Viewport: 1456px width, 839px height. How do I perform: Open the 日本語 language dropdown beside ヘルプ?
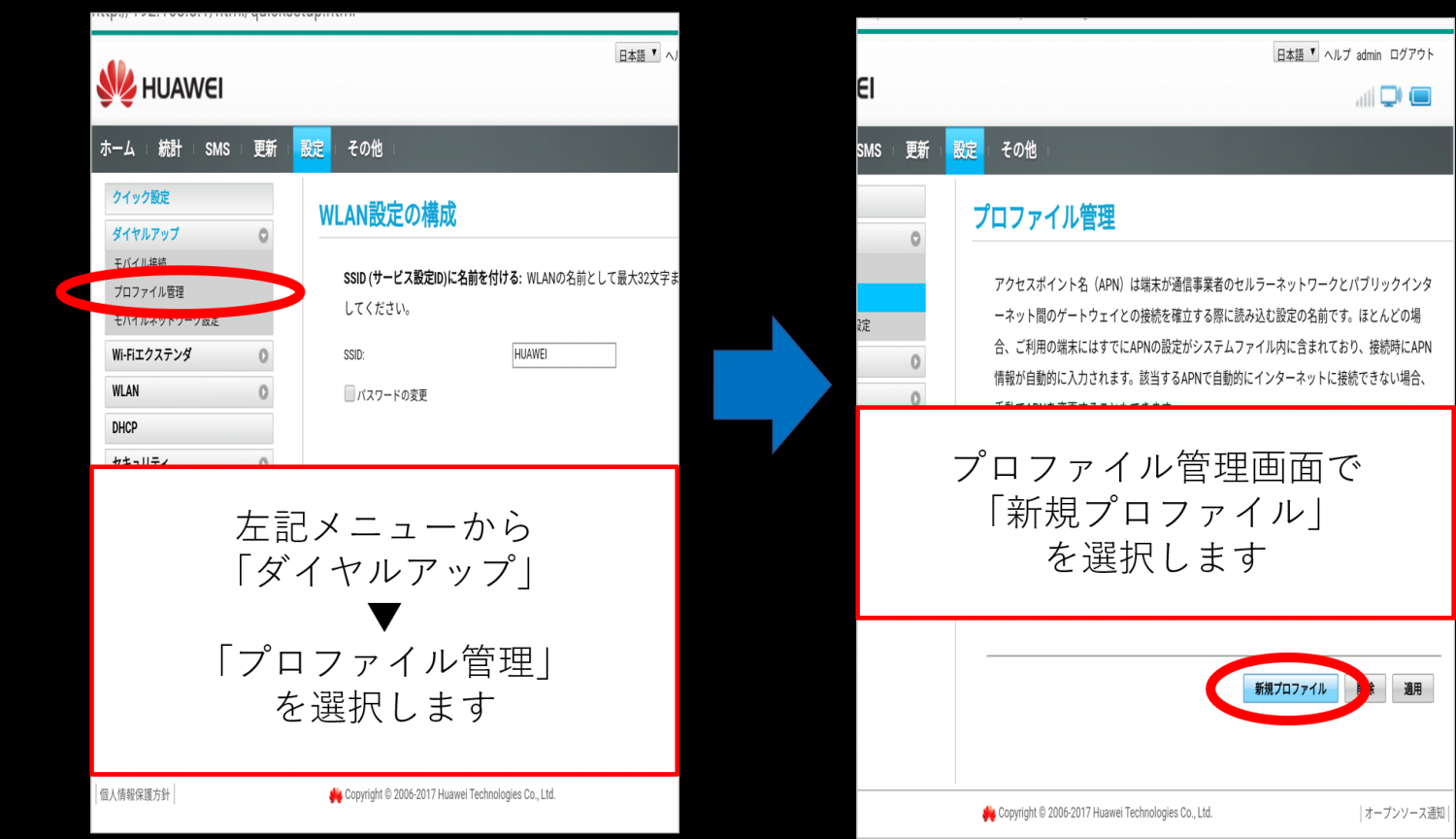click(x=1295, y=54)
